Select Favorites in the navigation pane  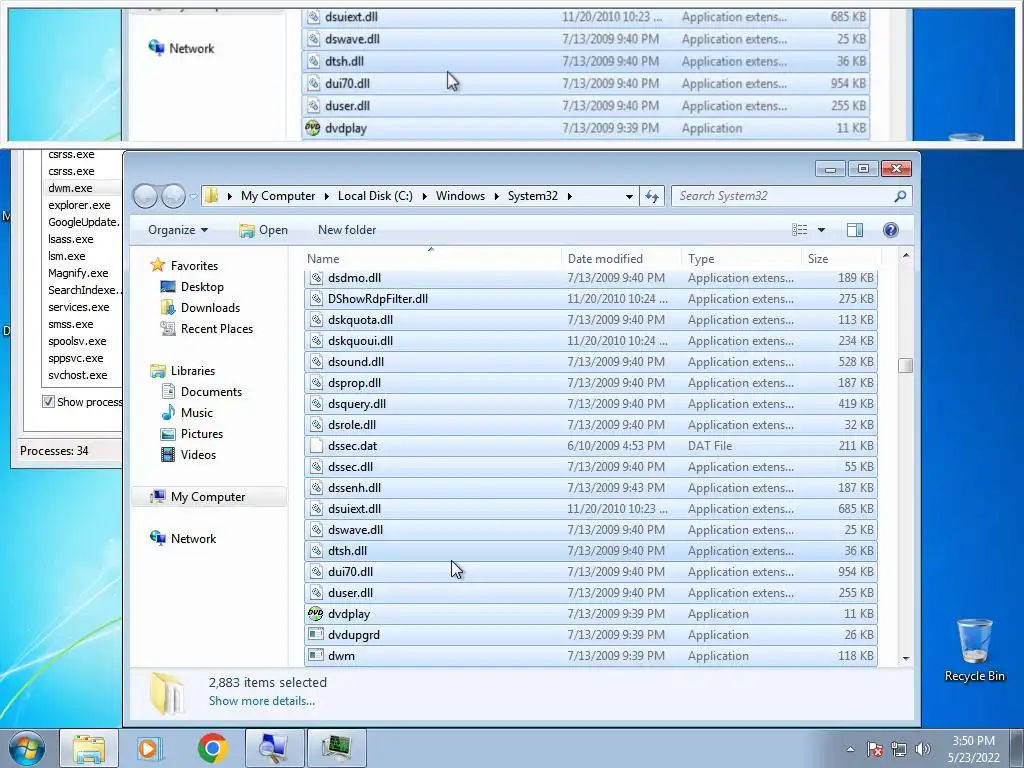194,266
